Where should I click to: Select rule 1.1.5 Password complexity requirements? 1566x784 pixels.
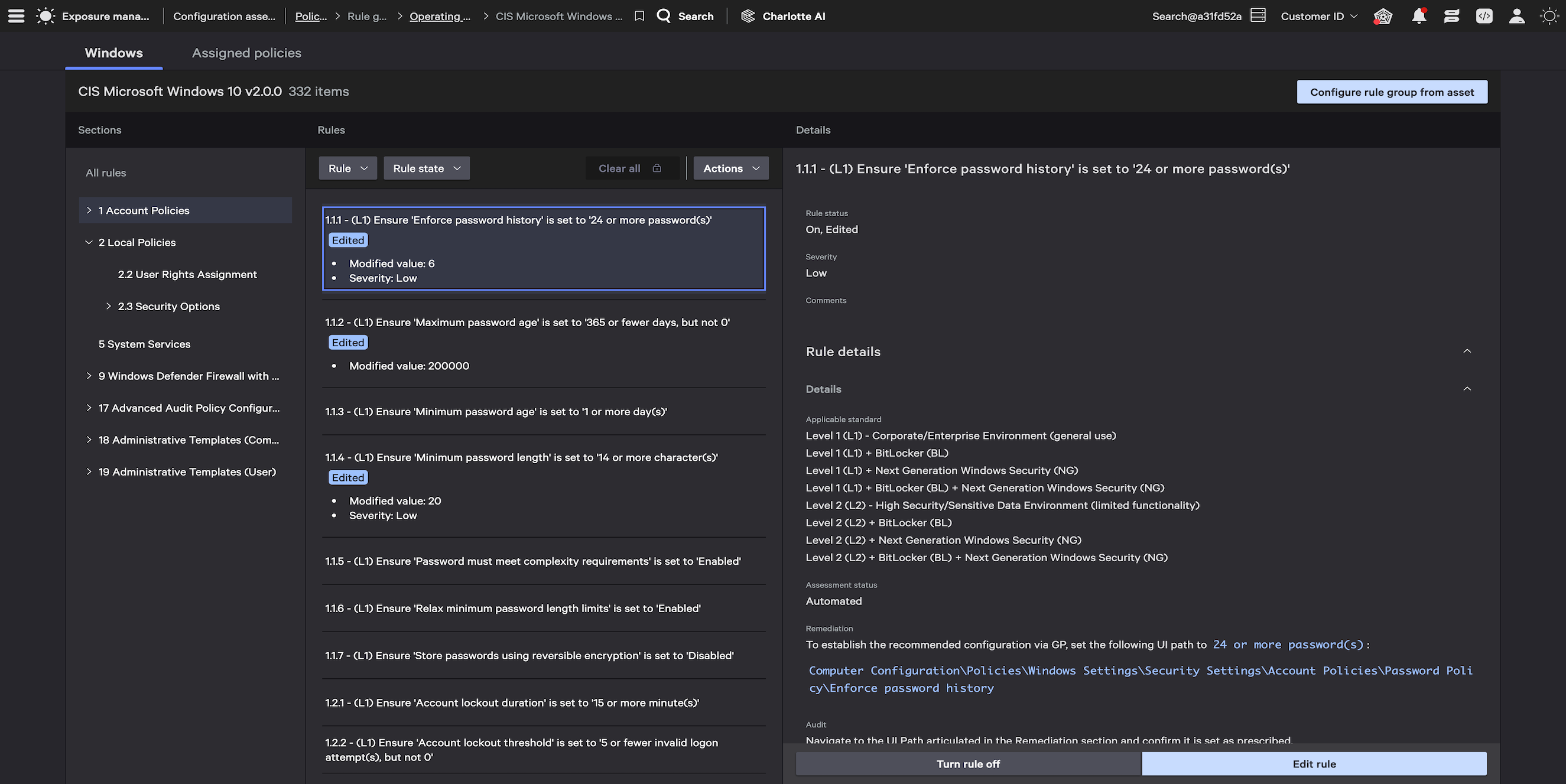coord(544,561)
